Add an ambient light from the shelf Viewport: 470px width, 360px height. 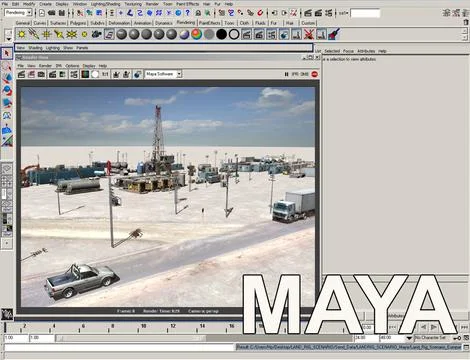pyautogui.click(x=21, y=34)
